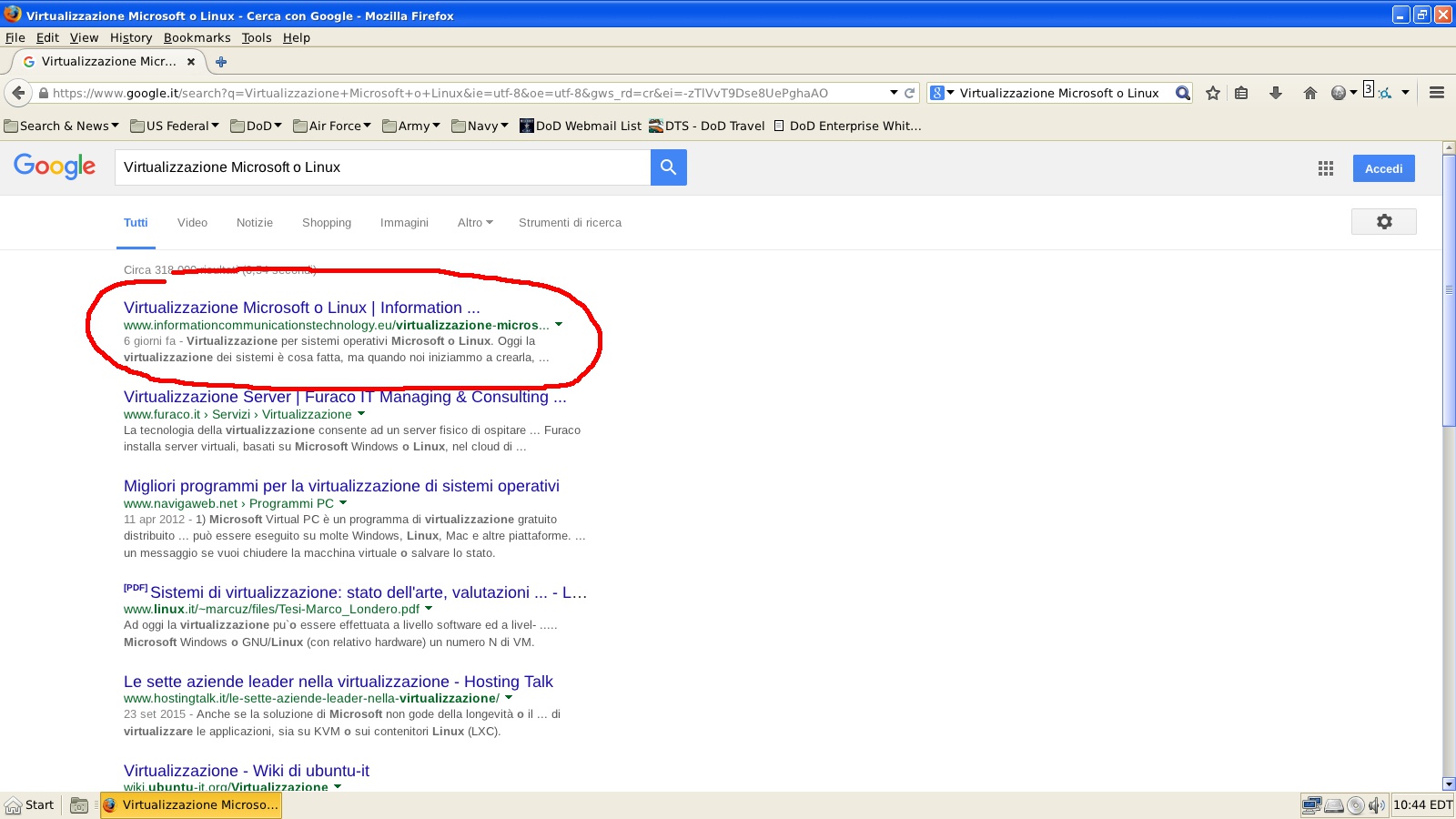Click the volume speaker tray icon

1376,805
